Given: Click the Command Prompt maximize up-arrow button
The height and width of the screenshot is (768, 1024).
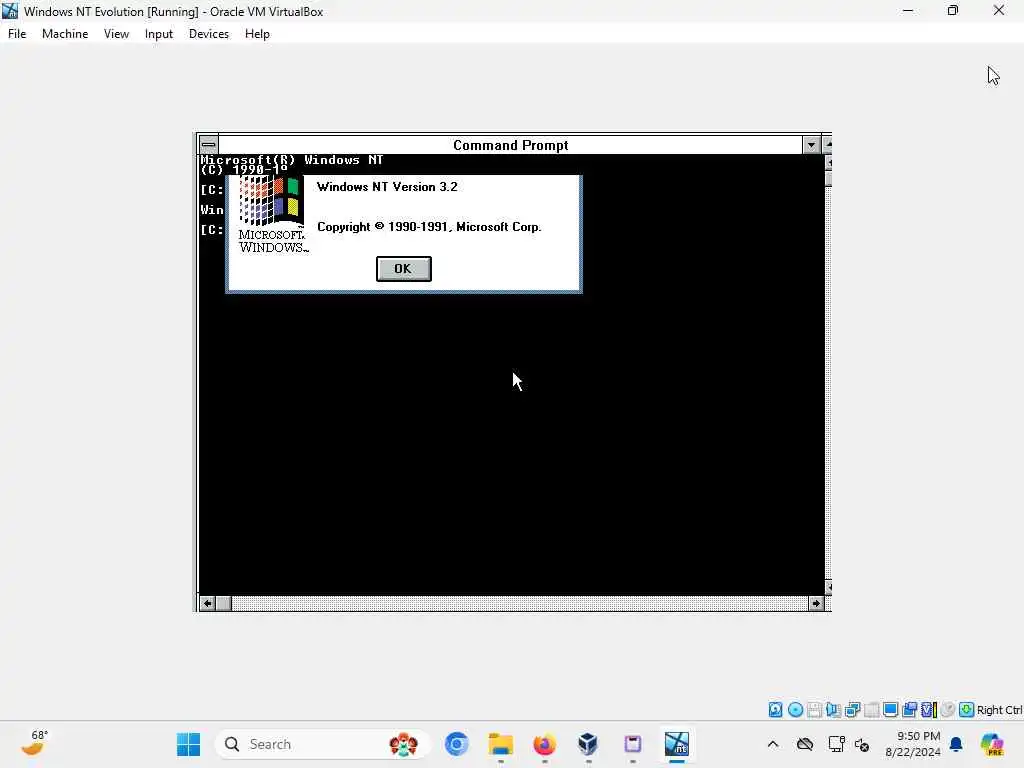Looking at the screenshot, I should [x=827, y=144].
